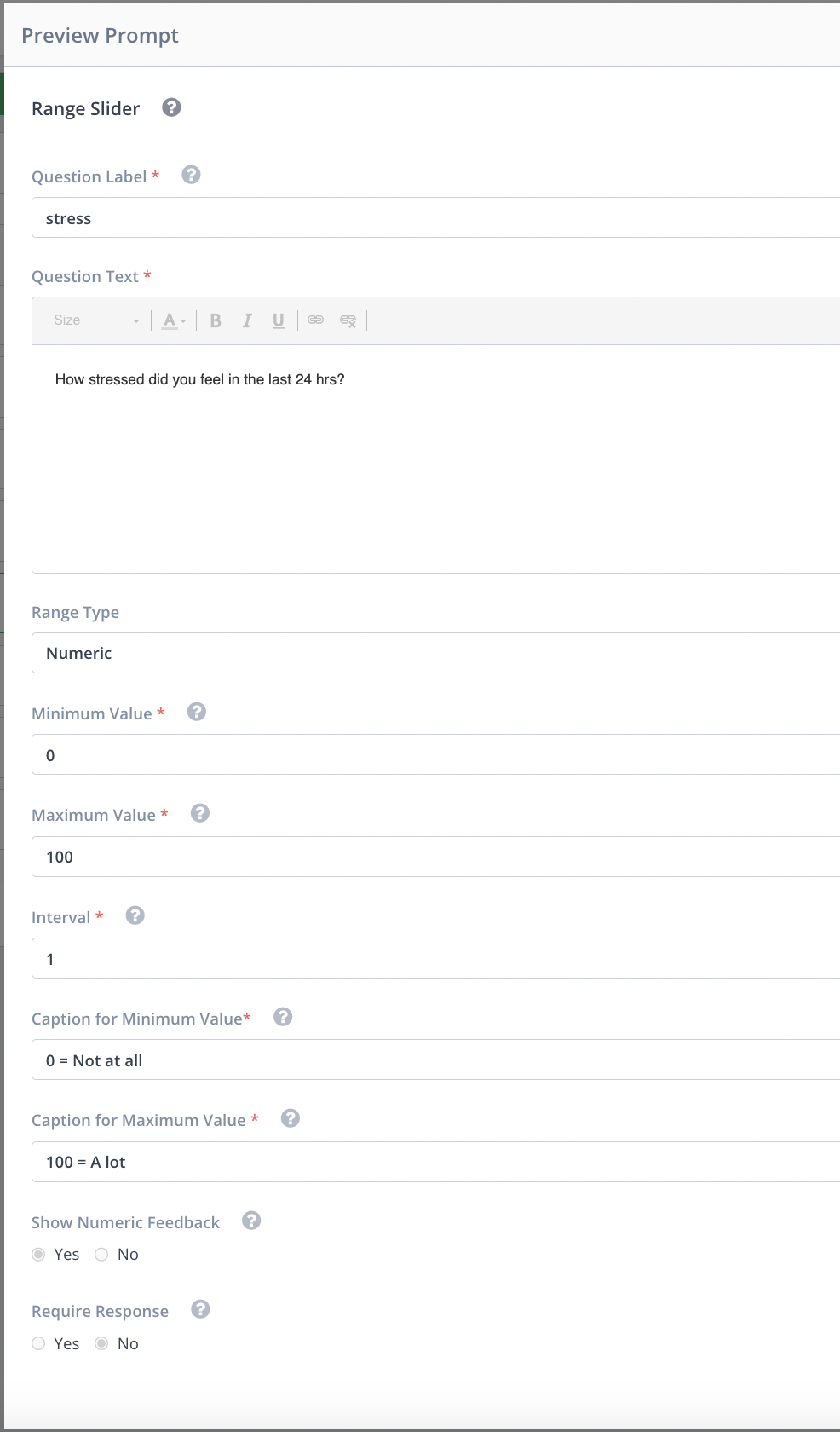This screenshot has width=840, height=1432.
Task: Open the text color dropdown
Action: pos(174,320)
